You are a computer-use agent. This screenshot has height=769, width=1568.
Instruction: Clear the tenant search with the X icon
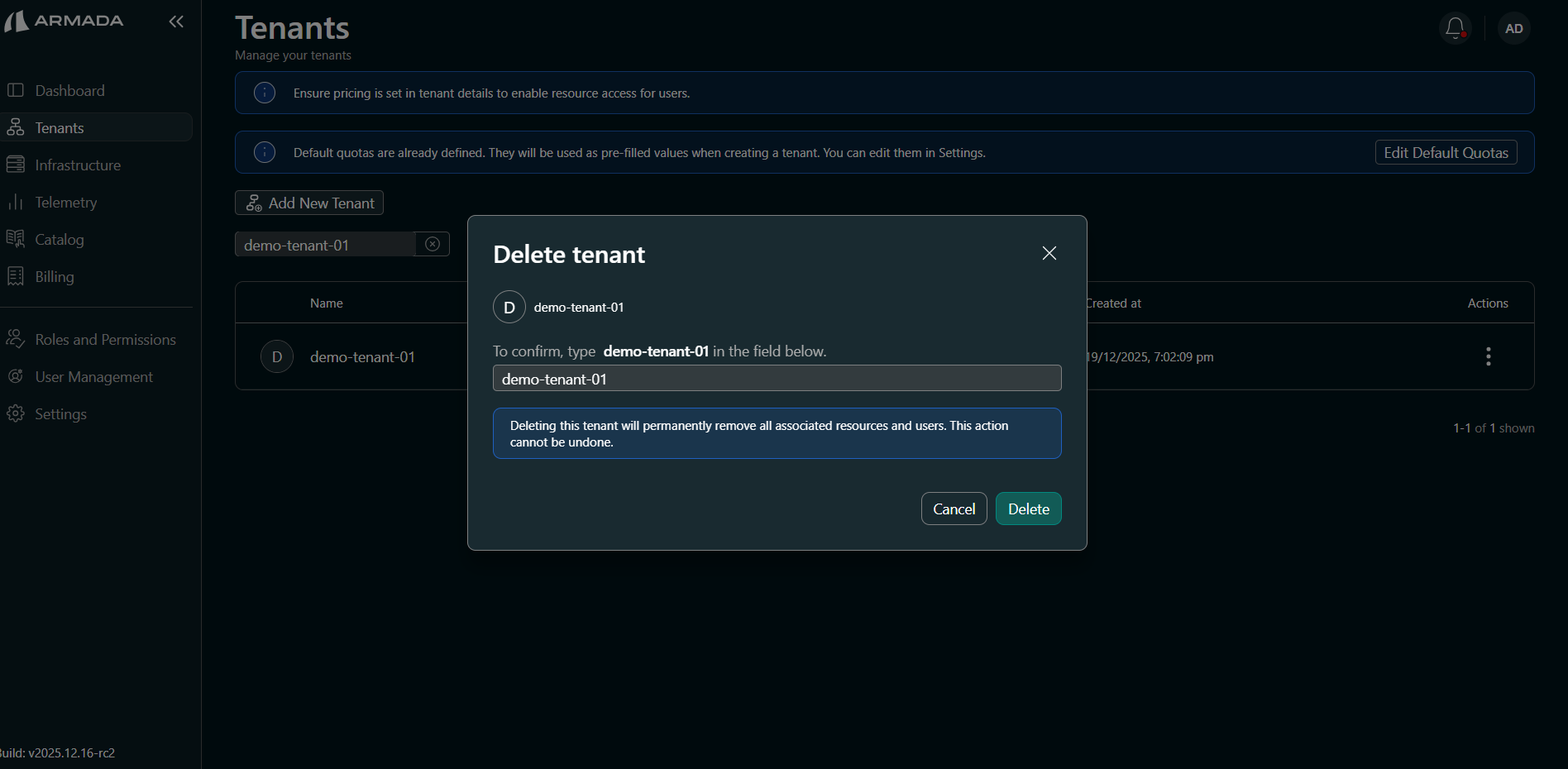[x=432, y=244]
